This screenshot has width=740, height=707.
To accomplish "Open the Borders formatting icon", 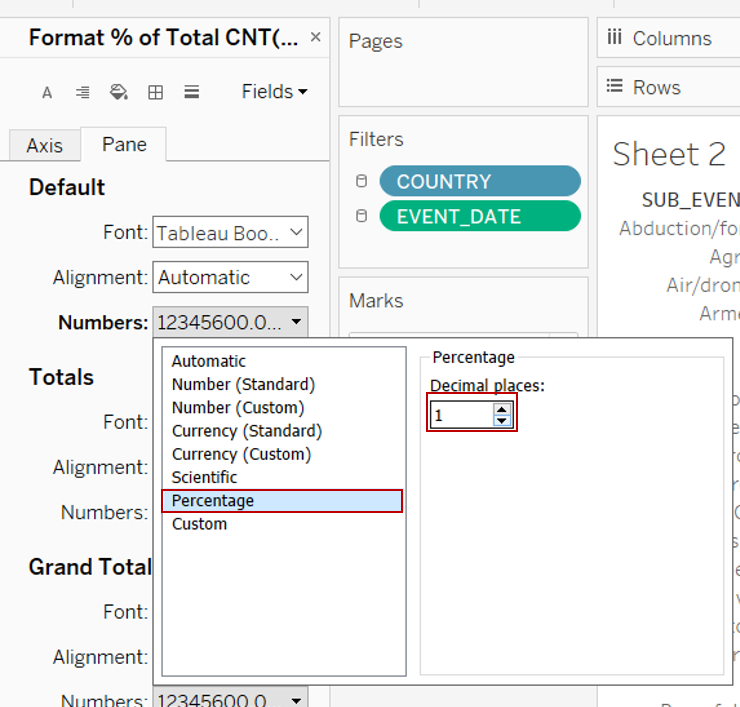I will (x=155, y=92).
